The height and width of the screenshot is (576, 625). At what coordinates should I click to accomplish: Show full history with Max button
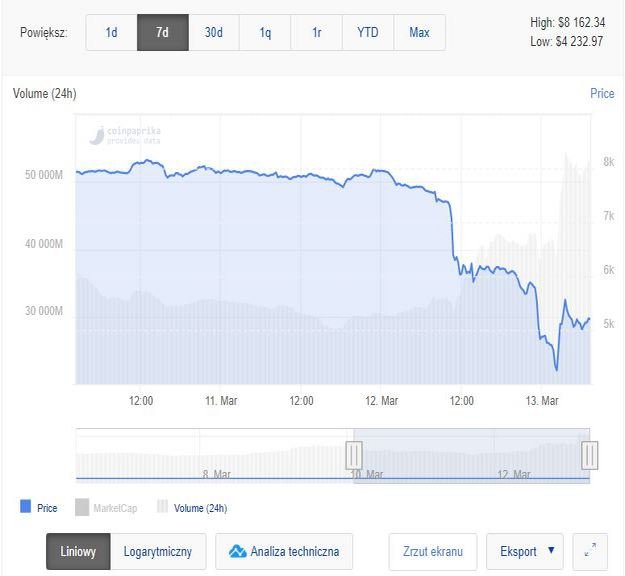[420, 33]
